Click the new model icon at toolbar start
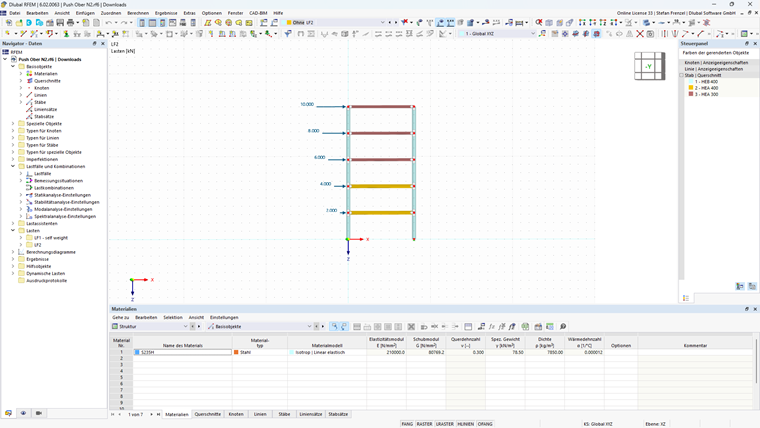Screen dimensions: 760x428 [x=9, y=23]
